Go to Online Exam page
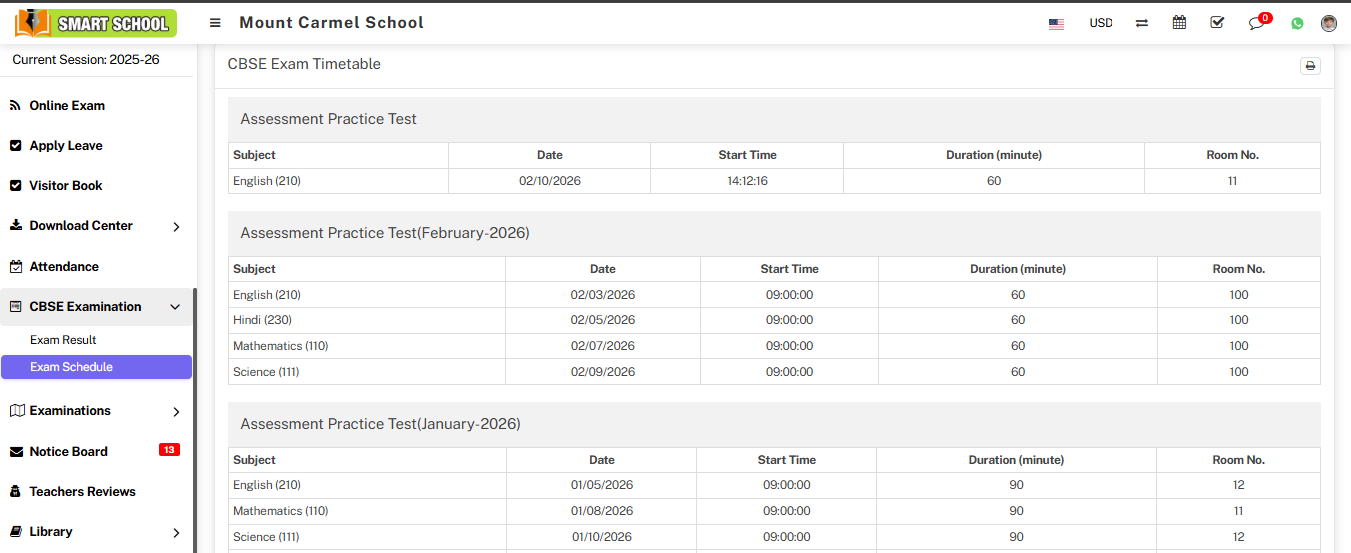This screenshot has height=553, width=1351. (67, 106)
